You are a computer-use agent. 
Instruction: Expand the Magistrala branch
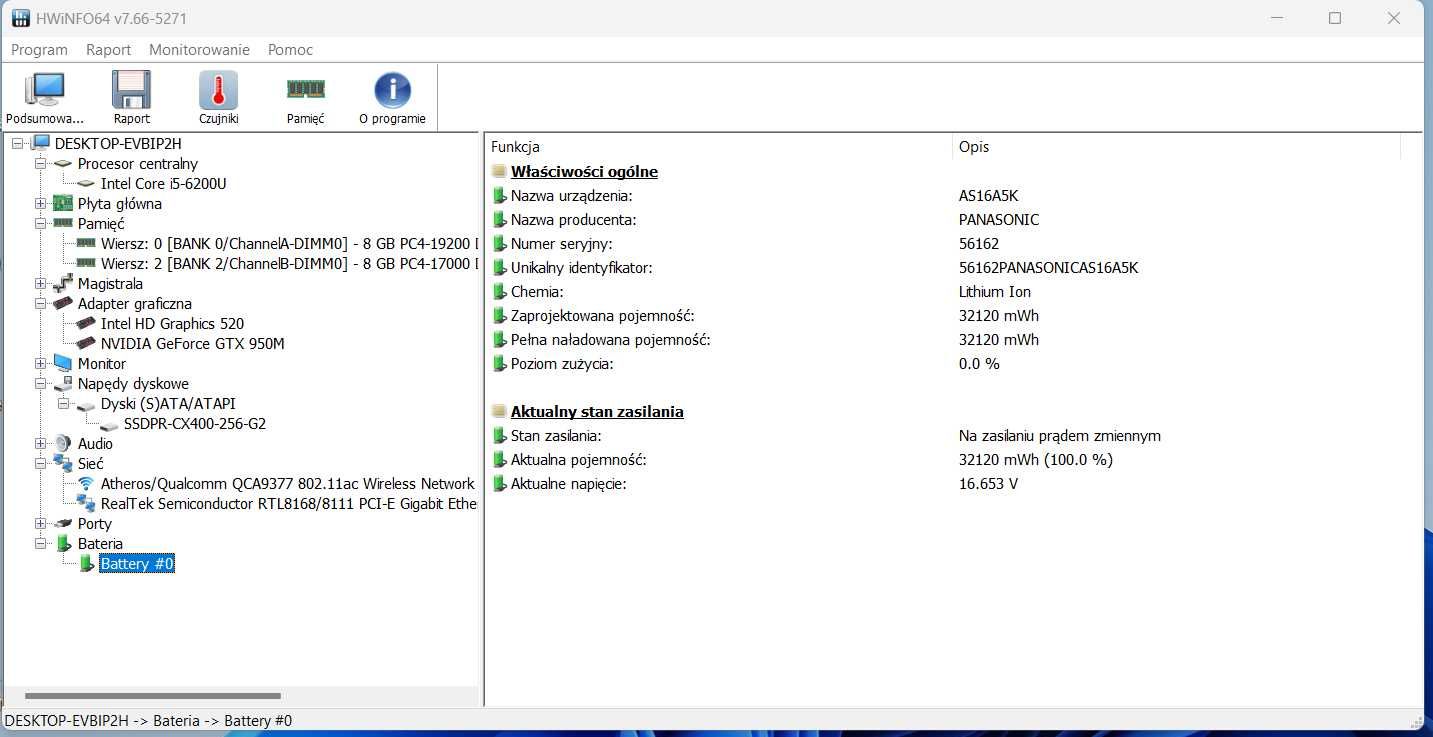[x=41, y=284]
